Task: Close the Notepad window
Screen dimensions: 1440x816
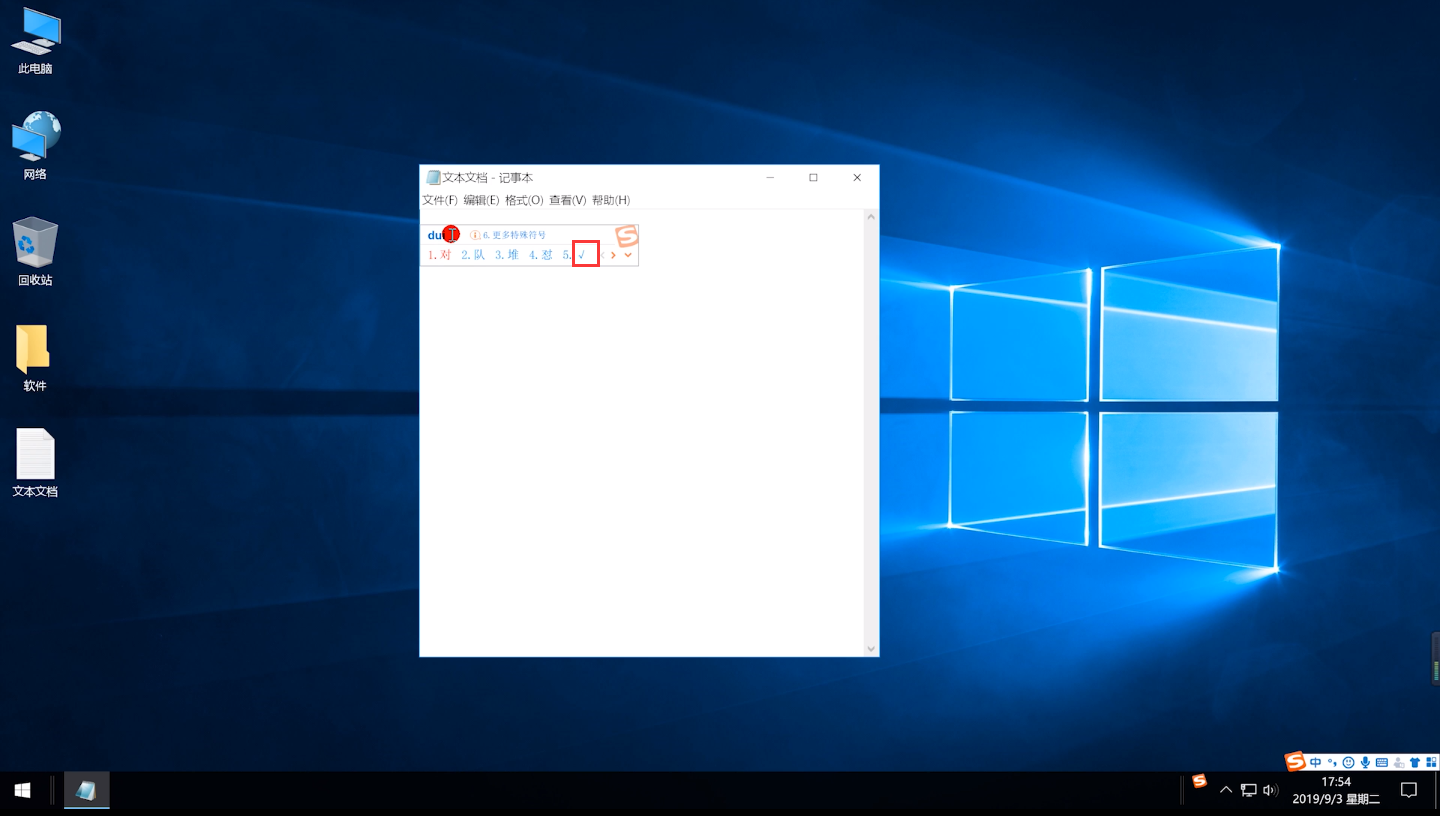Action: (857, 178)
